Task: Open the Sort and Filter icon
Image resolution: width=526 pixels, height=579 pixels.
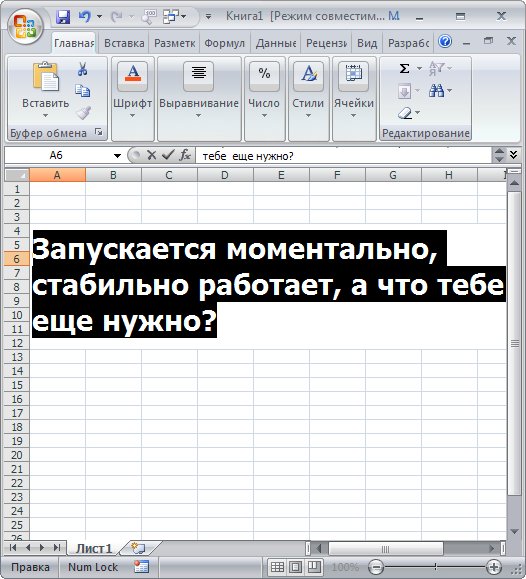Action: 436,68
